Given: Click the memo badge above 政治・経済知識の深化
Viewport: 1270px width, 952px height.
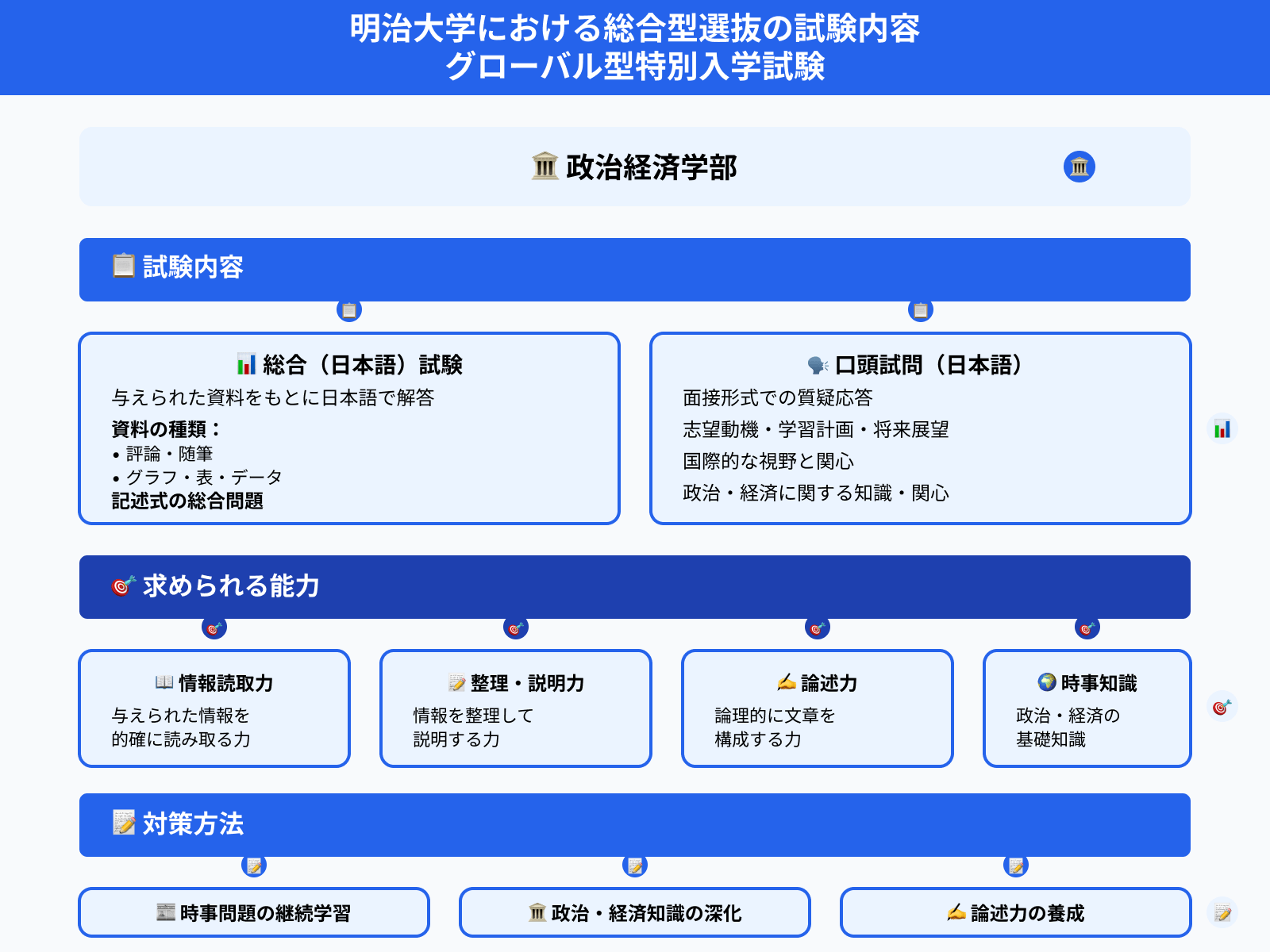Looking at the screenshot, I should click(635, 866).
